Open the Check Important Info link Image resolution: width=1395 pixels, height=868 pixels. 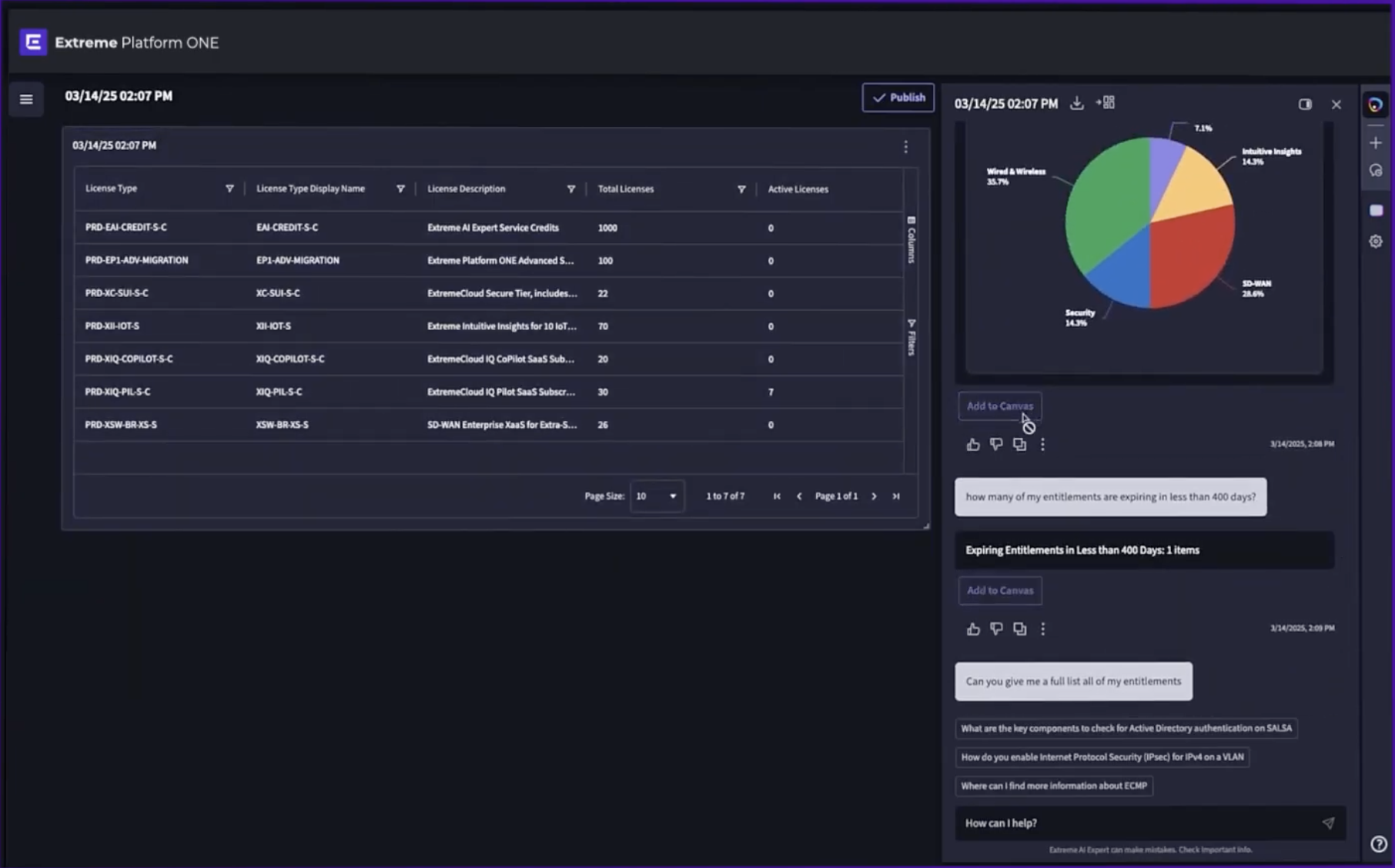click(1215, 850)
